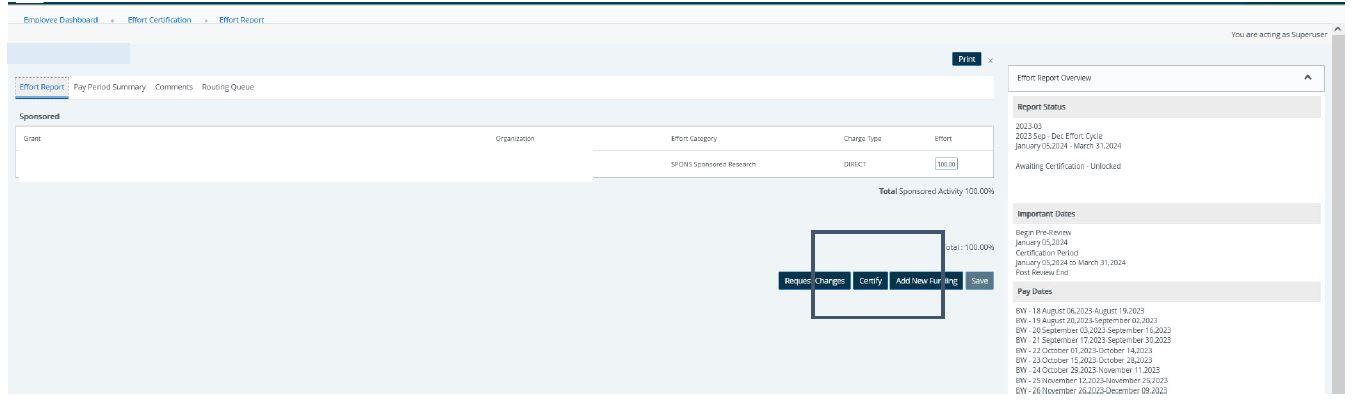This screenshot has width=1353, height=411.
Task: Click the BW - 25 November 12,2023 pay date row
Action: (x=1091, y=380)
